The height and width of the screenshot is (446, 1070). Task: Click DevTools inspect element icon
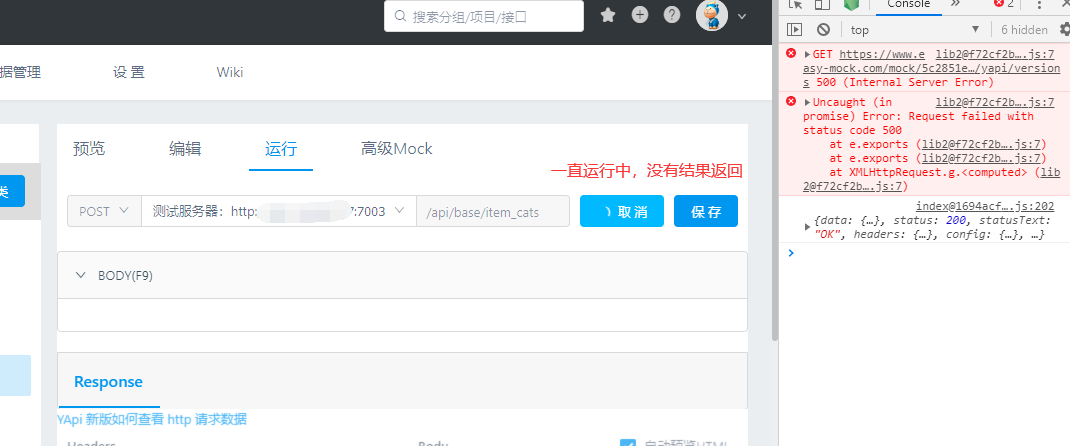(x=795, y=4)
